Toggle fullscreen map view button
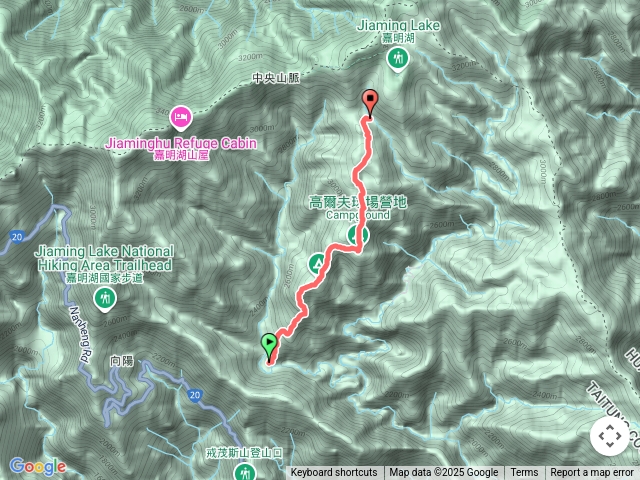This screenshot has height=480, width=640. 609,436
